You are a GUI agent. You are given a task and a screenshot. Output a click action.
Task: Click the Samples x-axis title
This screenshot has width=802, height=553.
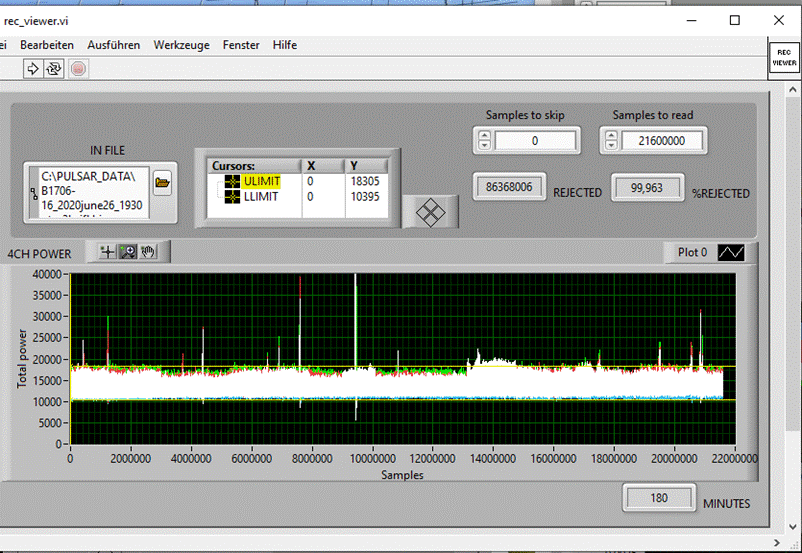(x=402, y=475)
